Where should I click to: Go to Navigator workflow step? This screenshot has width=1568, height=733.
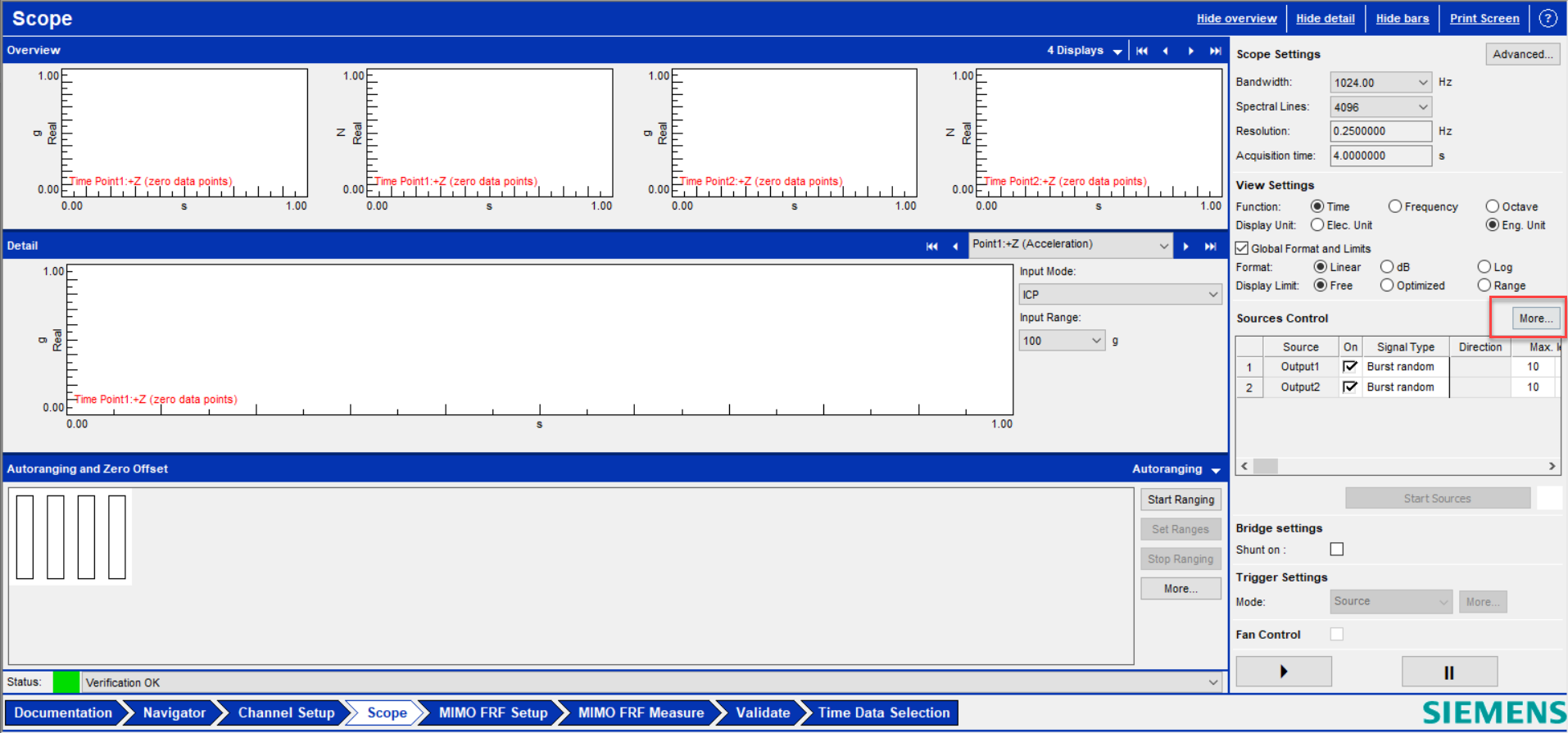[174, 713]
